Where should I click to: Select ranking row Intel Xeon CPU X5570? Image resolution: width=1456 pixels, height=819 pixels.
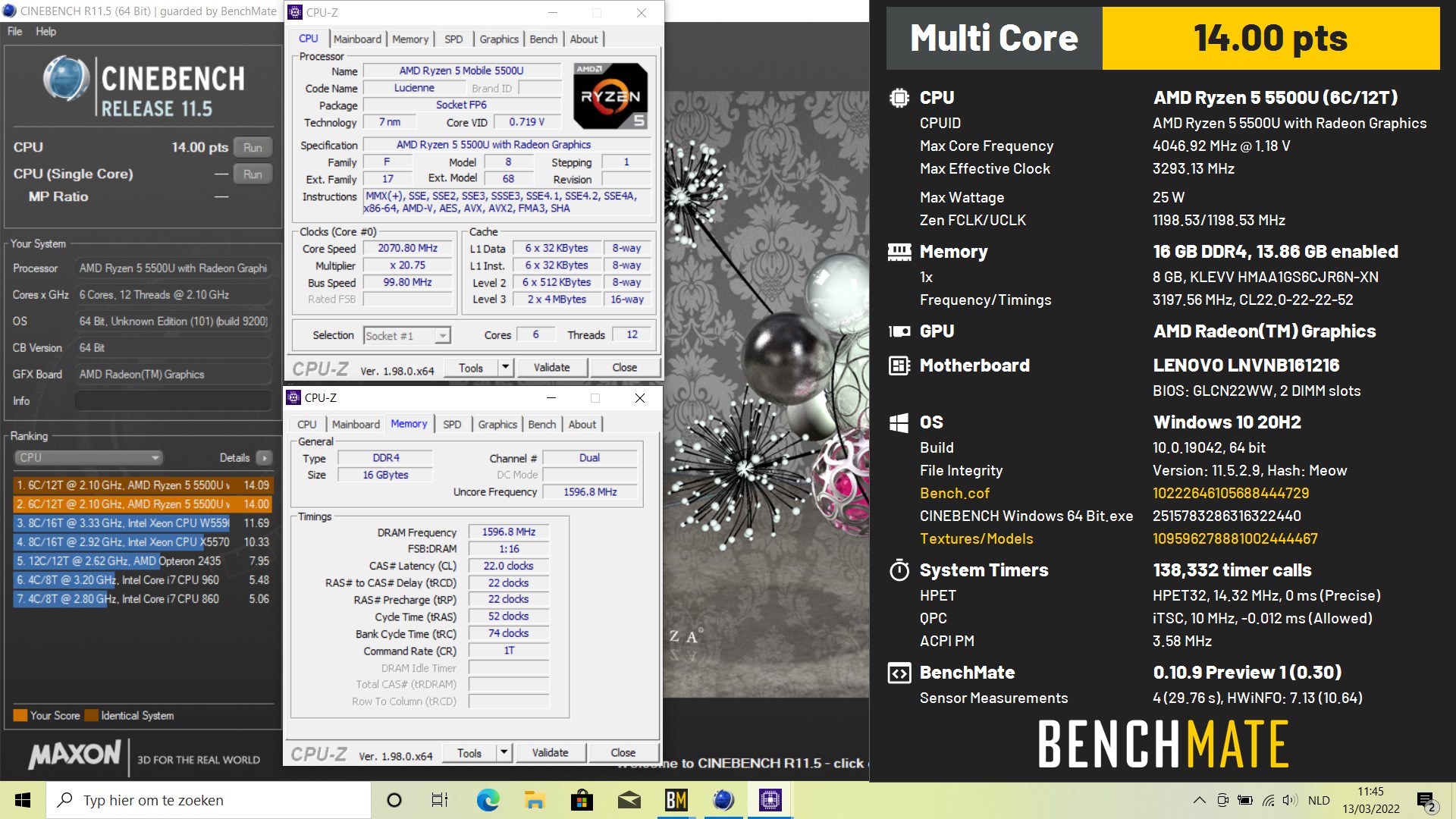(x=143, y=542)
